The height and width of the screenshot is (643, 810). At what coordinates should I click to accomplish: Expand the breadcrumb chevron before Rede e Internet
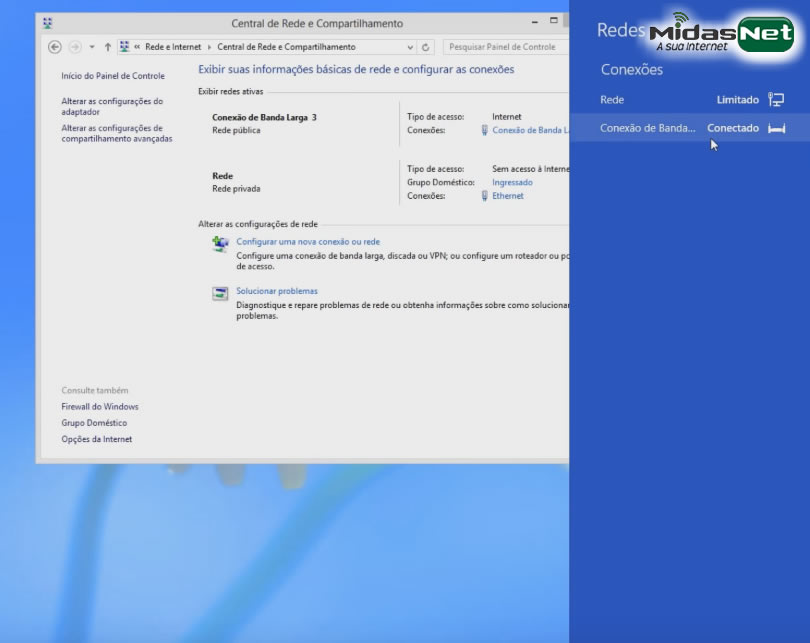tap(137, 47)
